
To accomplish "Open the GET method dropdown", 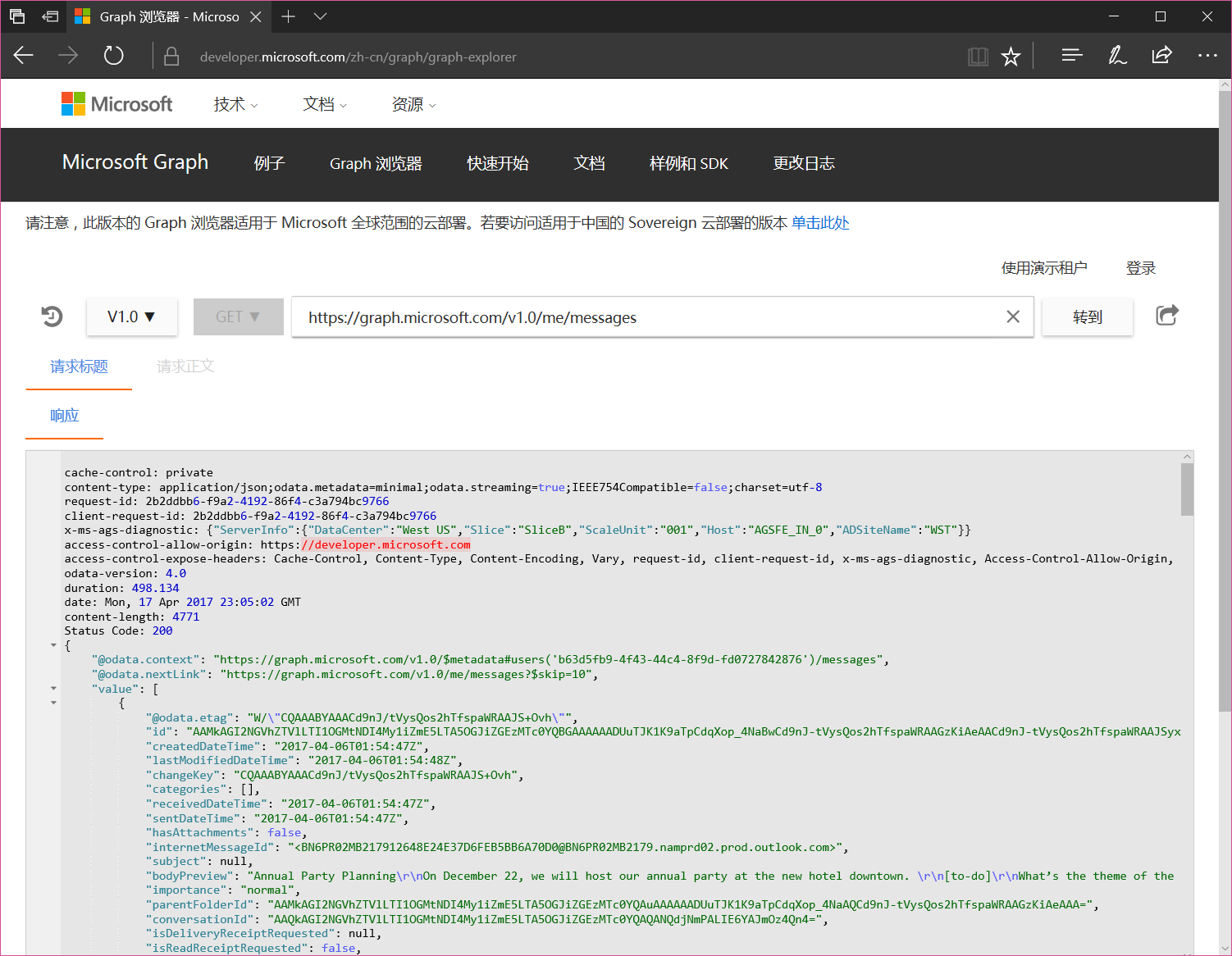I will pyautogui.click(x=238, y=317).
